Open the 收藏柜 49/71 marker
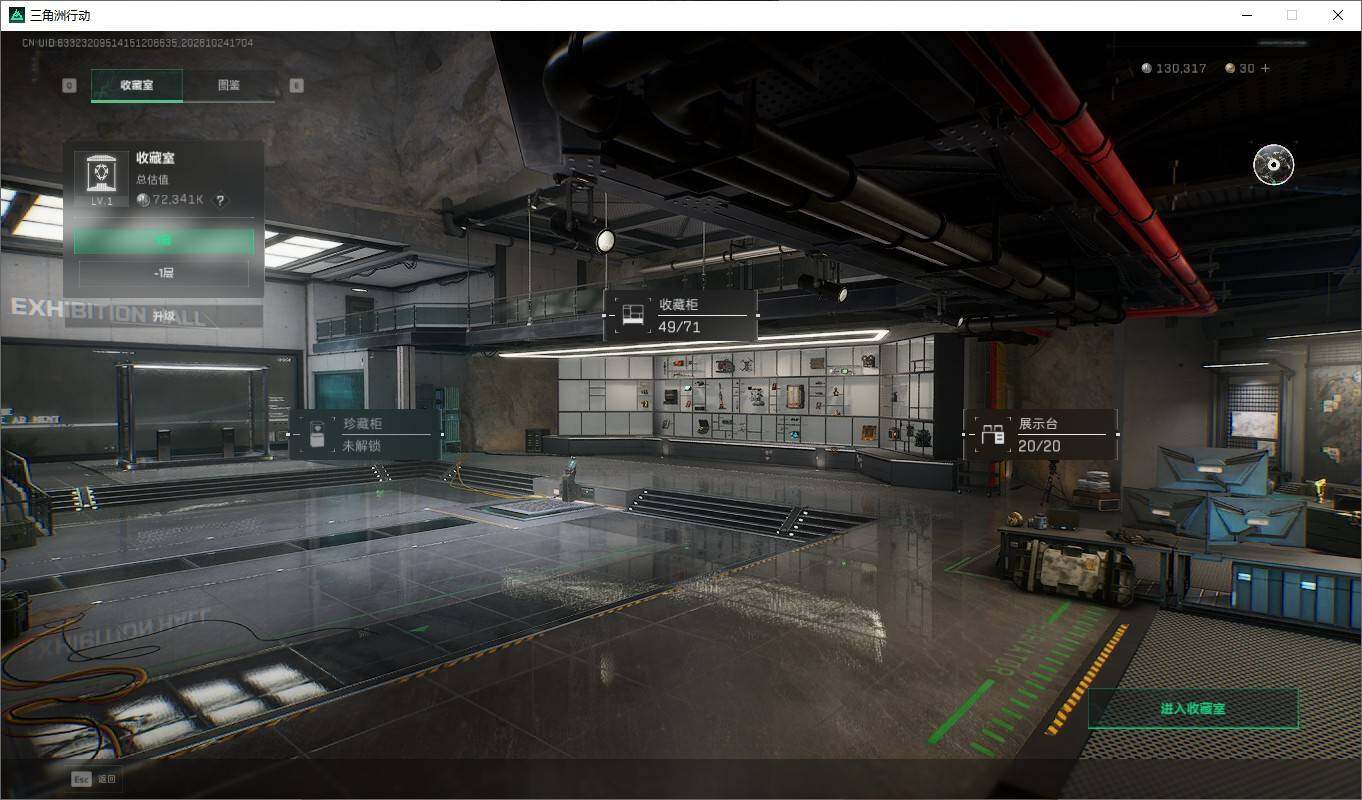The image size is (1362, 800). tap(681, 315)
